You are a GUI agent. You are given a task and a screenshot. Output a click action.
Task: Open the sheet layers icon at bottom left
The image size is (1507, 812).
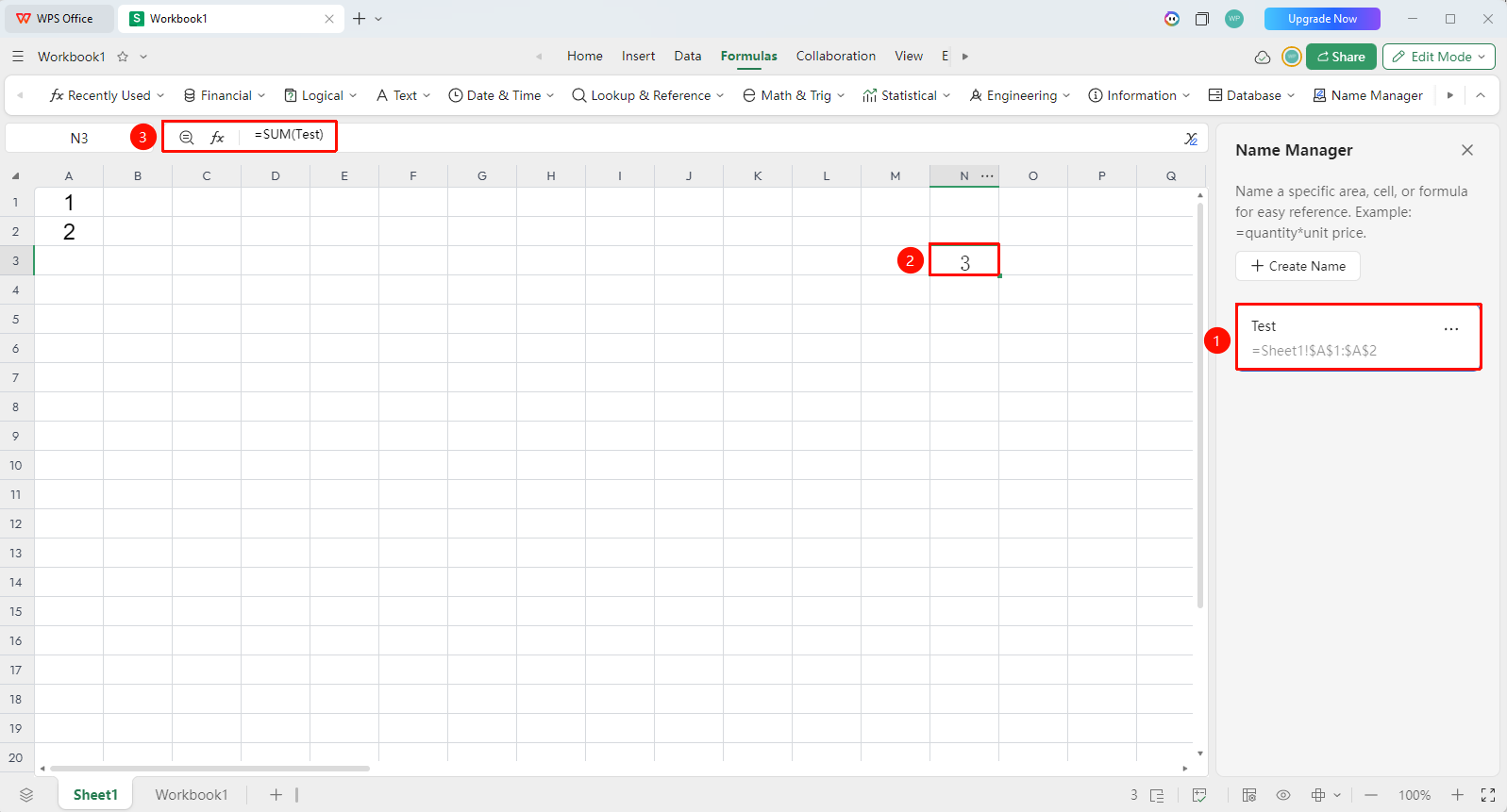pos(26,795)
